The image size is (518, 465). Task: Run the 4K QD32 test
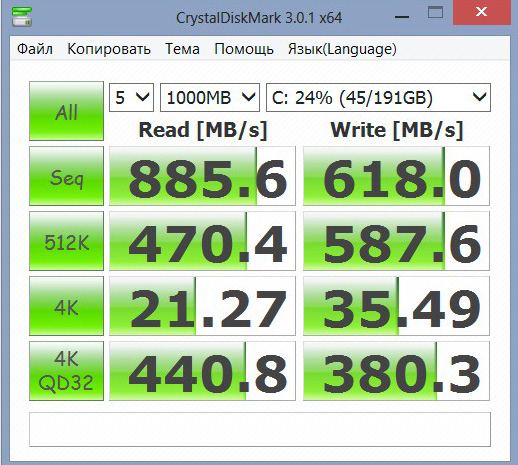[x=66, y=371]
